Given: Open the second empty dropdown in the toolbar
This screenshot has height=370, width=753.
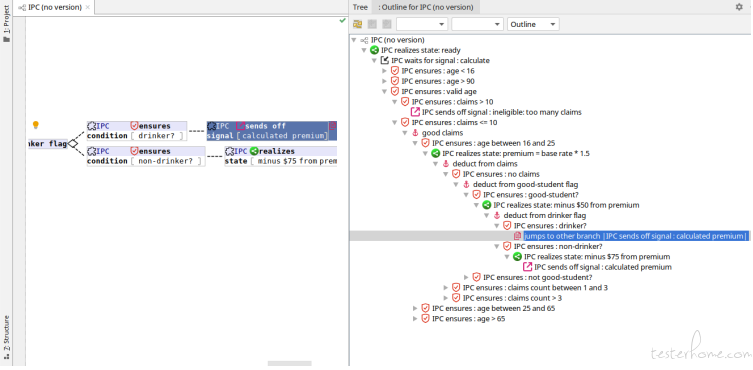Looking at the screenshot, I should [x=477, y=24].
